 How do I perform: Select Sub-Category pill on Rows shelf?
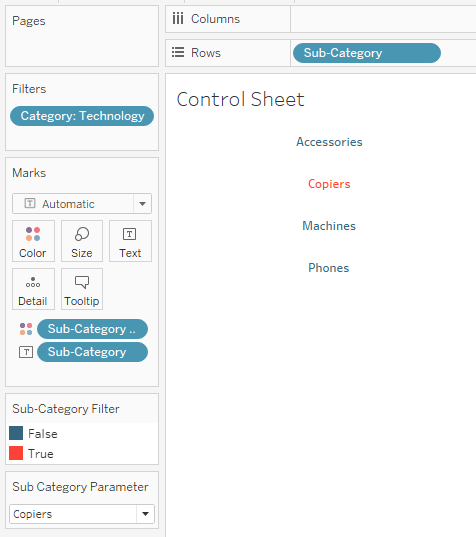pos(367,53)
